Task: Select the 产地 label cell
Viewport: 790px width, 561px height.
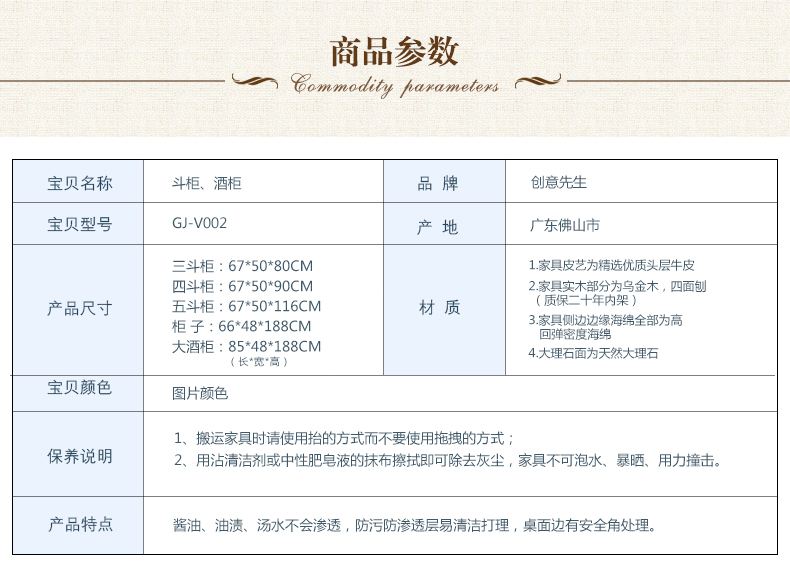Action: tap(438, 227)
